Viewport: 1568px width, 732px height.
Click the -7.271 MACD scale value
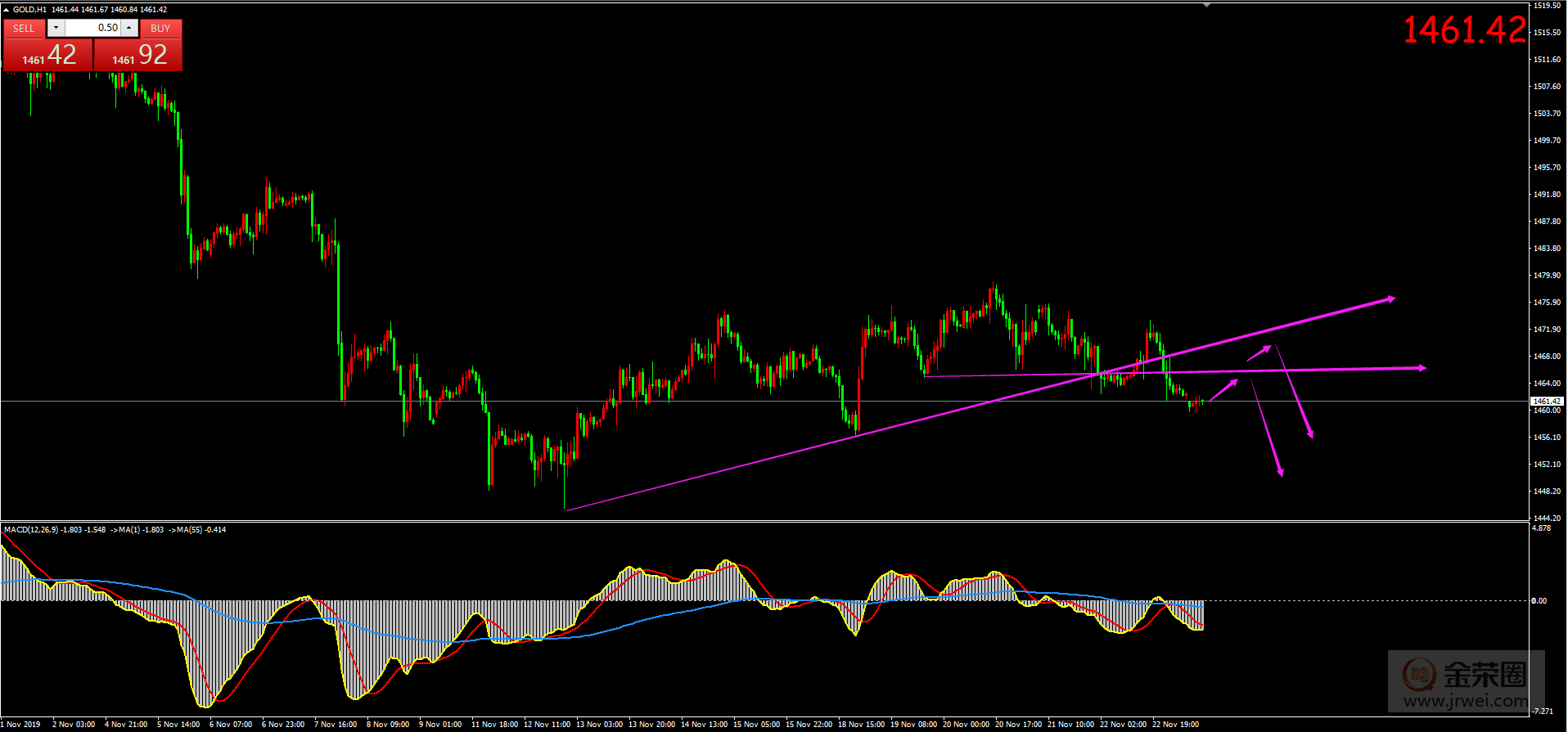tap(1543, 712)
